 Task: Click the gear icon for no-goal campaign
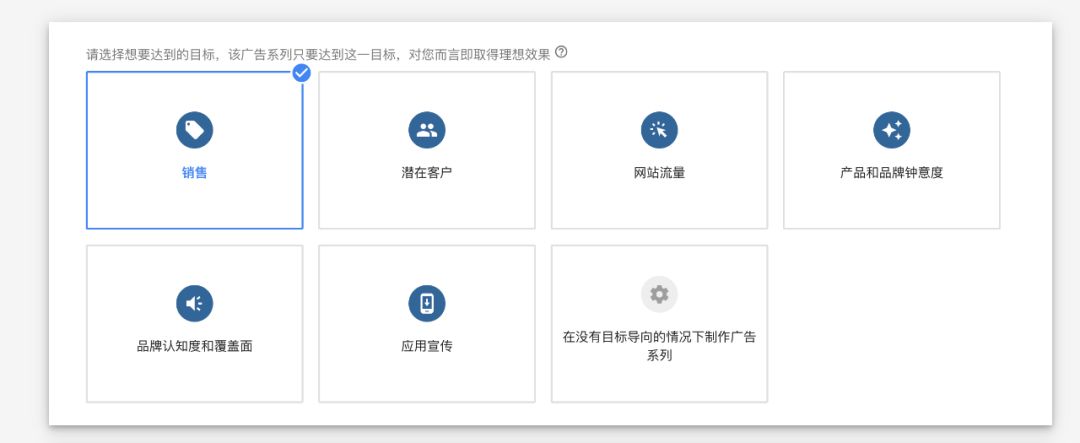[x=659, y=295]
